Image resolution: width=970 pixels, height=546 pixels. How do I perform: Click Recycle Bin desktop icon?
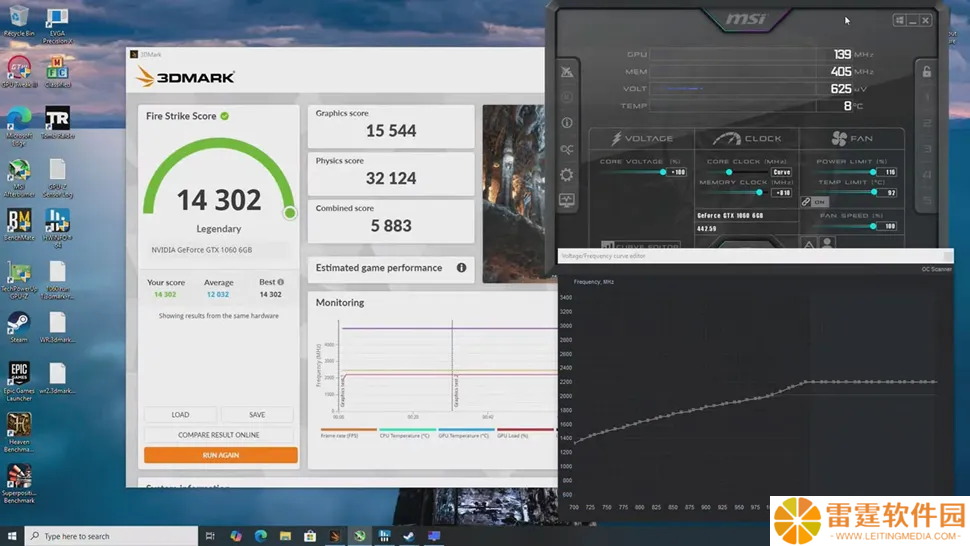[x=19, y=21]
